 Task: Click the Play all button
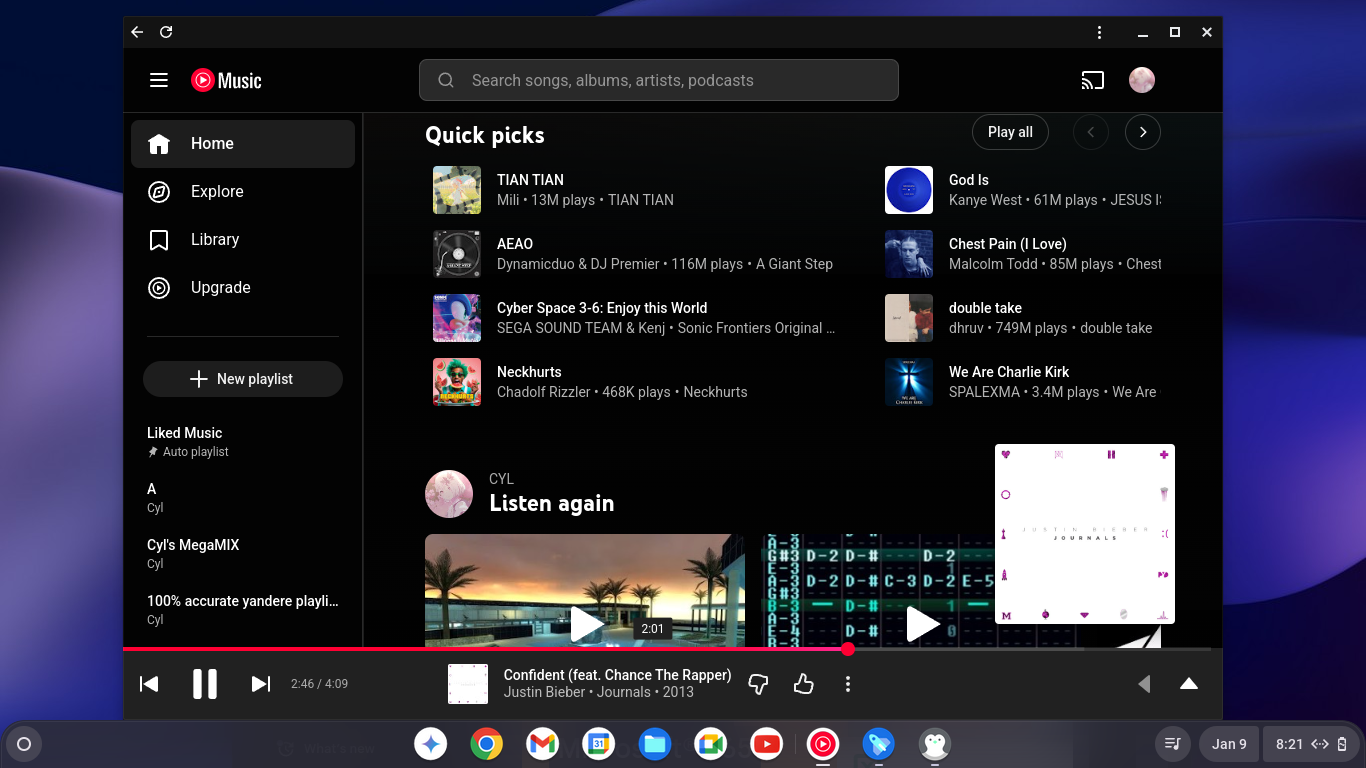(x=1010, y=132)
